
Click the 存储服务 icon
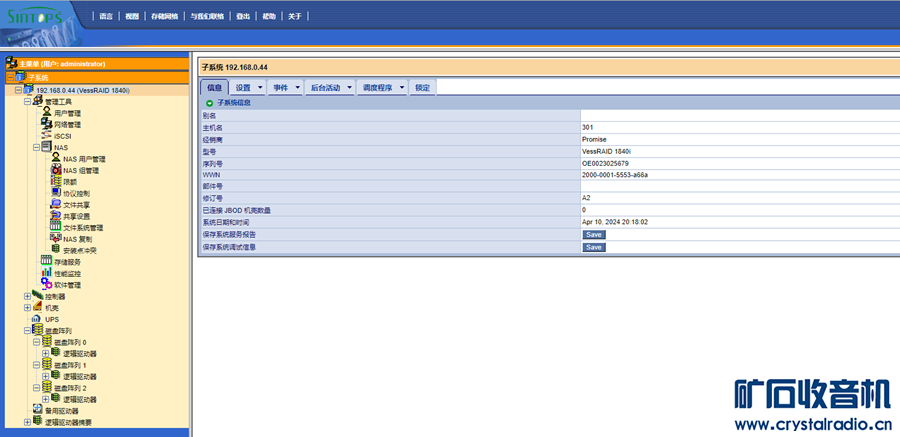point(46,261)
